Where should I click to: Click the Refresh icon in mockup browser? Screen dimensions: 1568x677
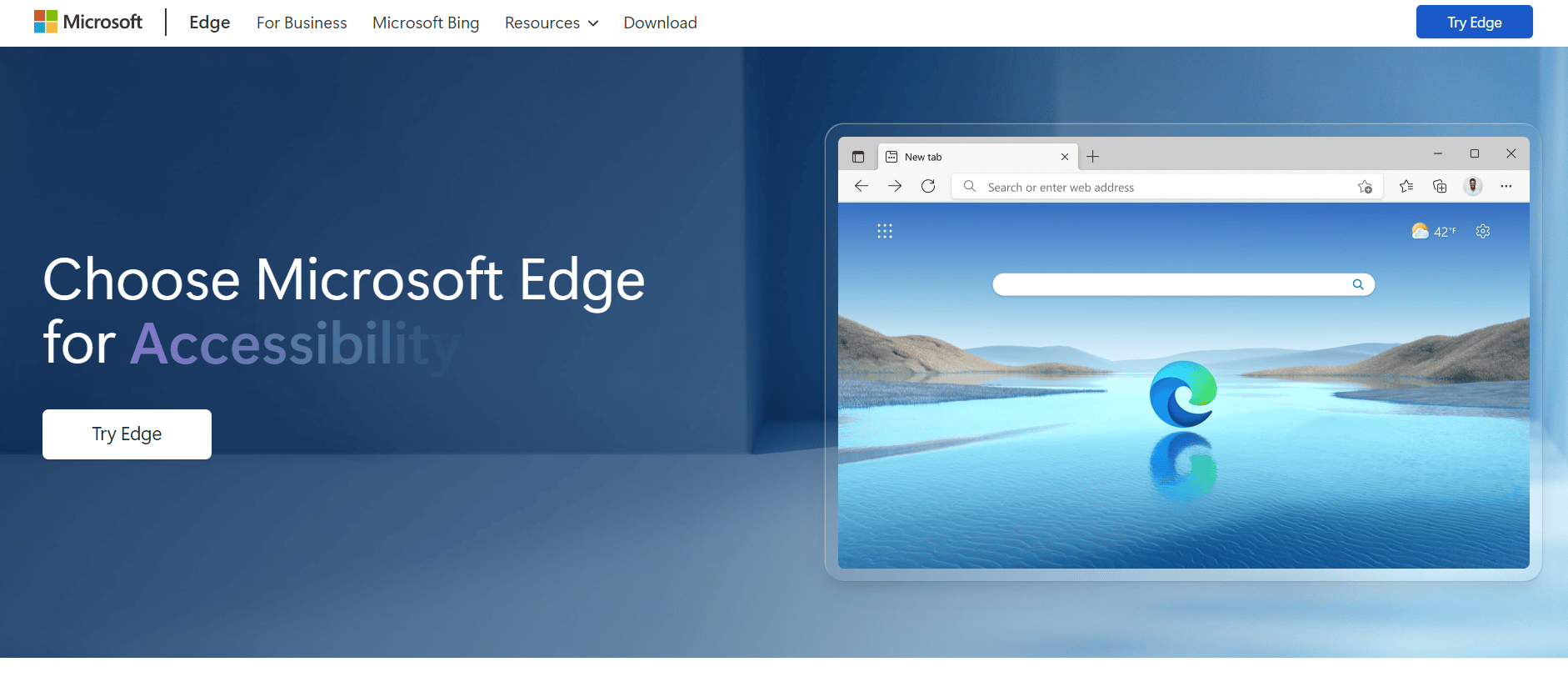tap(928, 186)
